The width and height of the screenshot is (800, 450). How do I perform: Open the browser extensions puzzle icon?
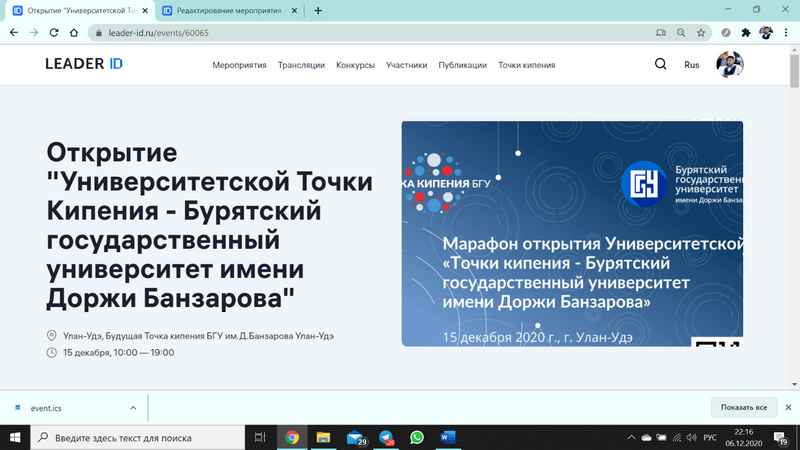coord(745,32)
